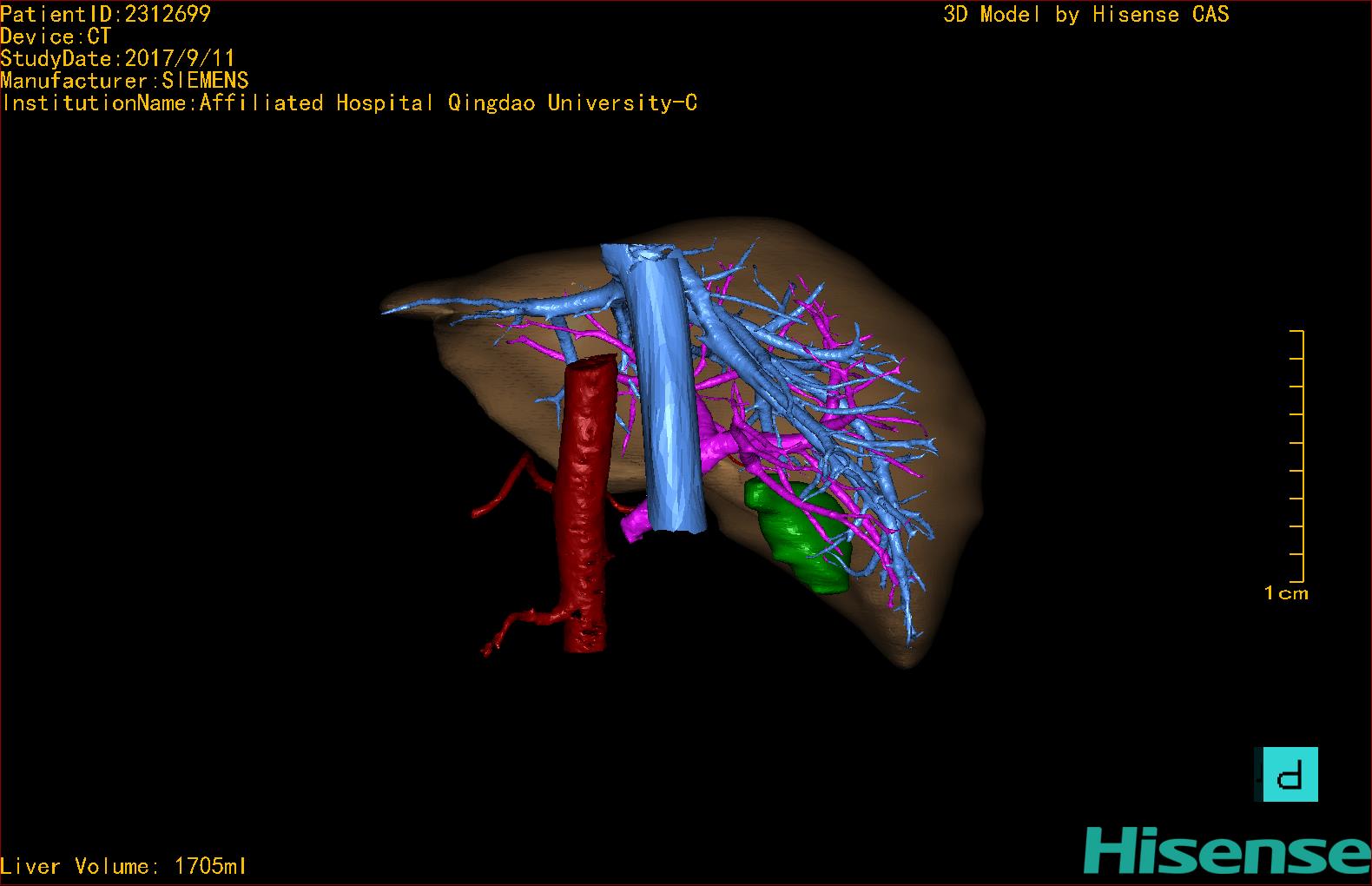Click the 1cm scale label

coord(1286,593)
